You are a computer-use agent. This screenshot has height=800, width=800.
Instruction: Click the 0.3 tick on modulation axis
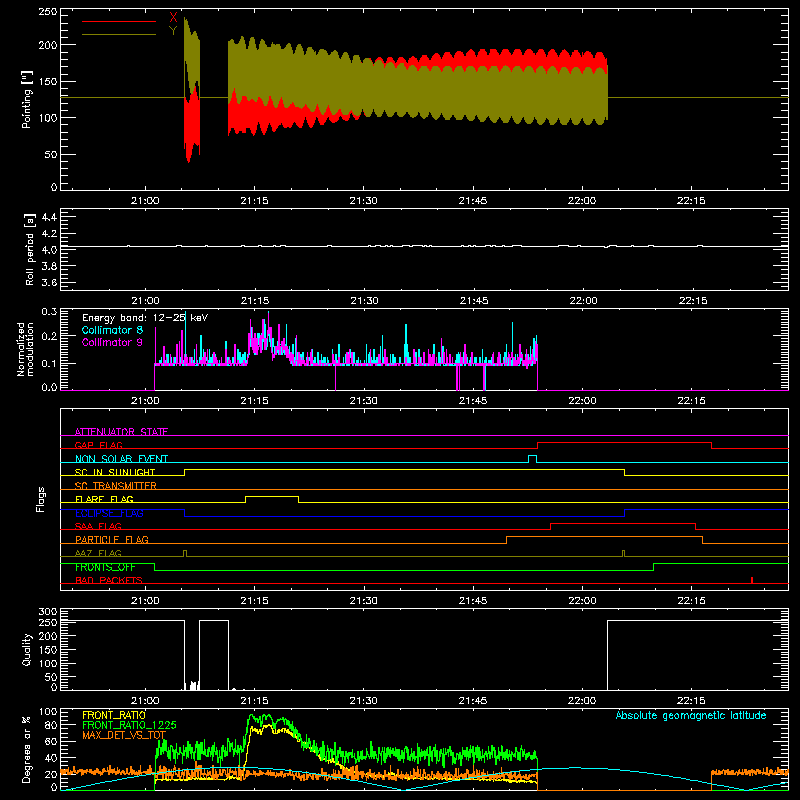click(49, 312)
